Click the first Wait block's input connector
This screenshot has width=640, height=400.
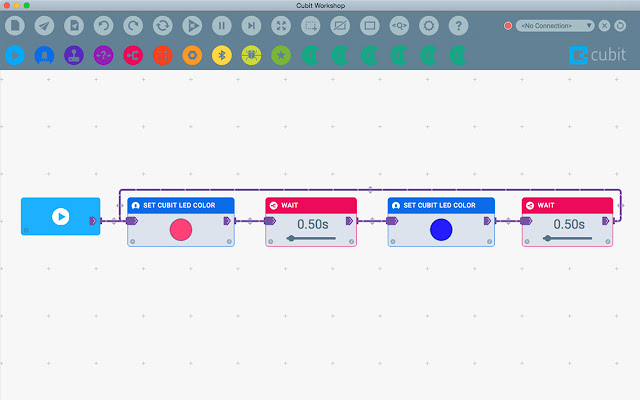270,221
